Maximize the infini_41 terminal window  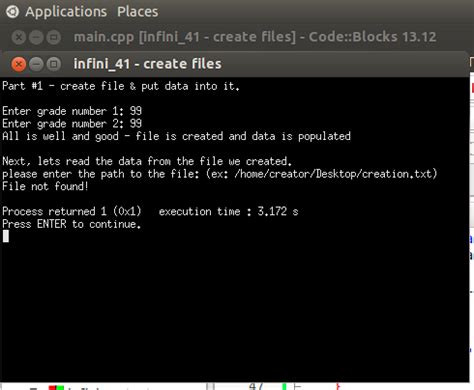[54, 64]
